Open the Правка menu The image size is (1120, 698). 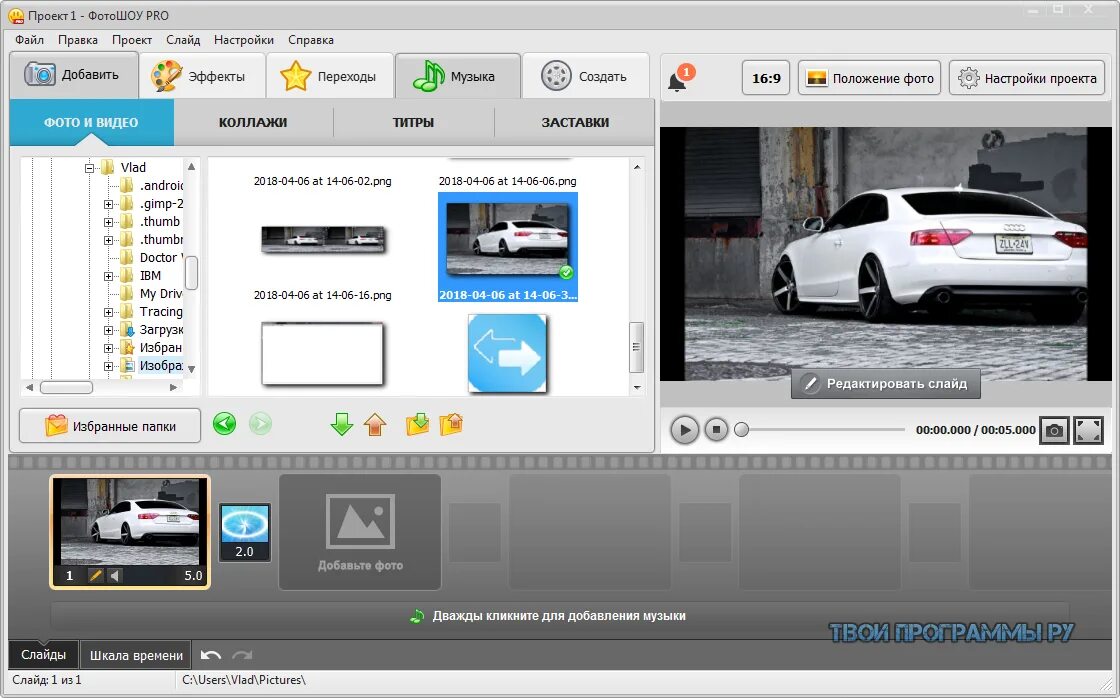78,40
